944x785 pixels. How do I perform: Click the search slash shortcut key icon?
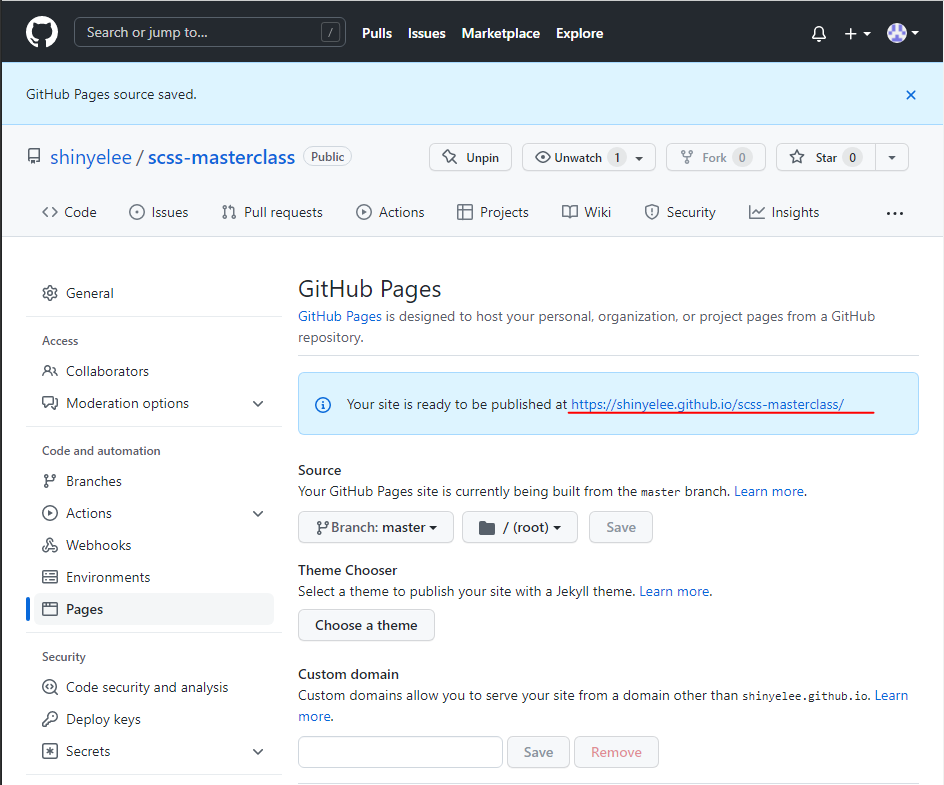tap(330, 33)
